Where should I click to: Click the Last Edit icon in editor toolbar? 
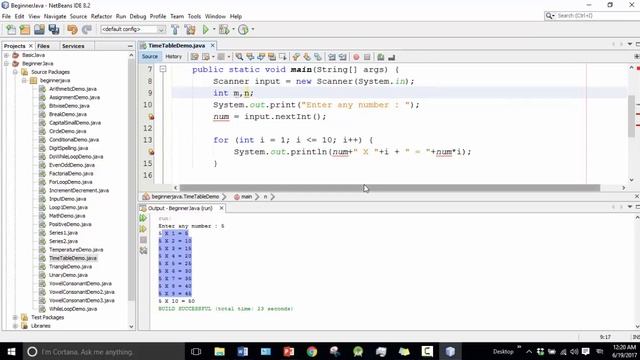(195, 57)
